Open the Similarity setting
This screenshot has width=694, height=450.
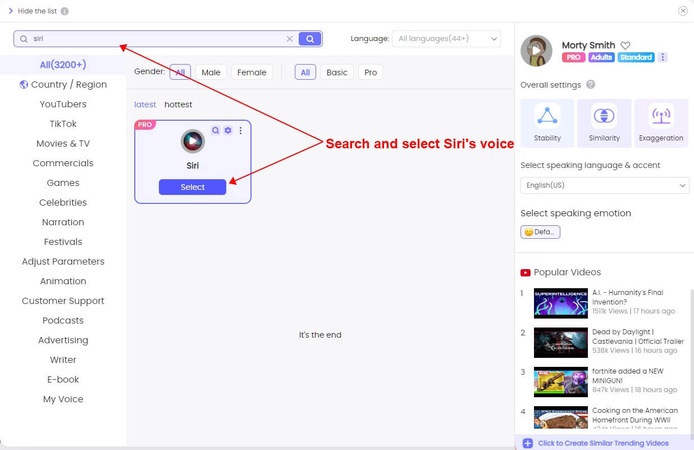click(x=604, y=123)
